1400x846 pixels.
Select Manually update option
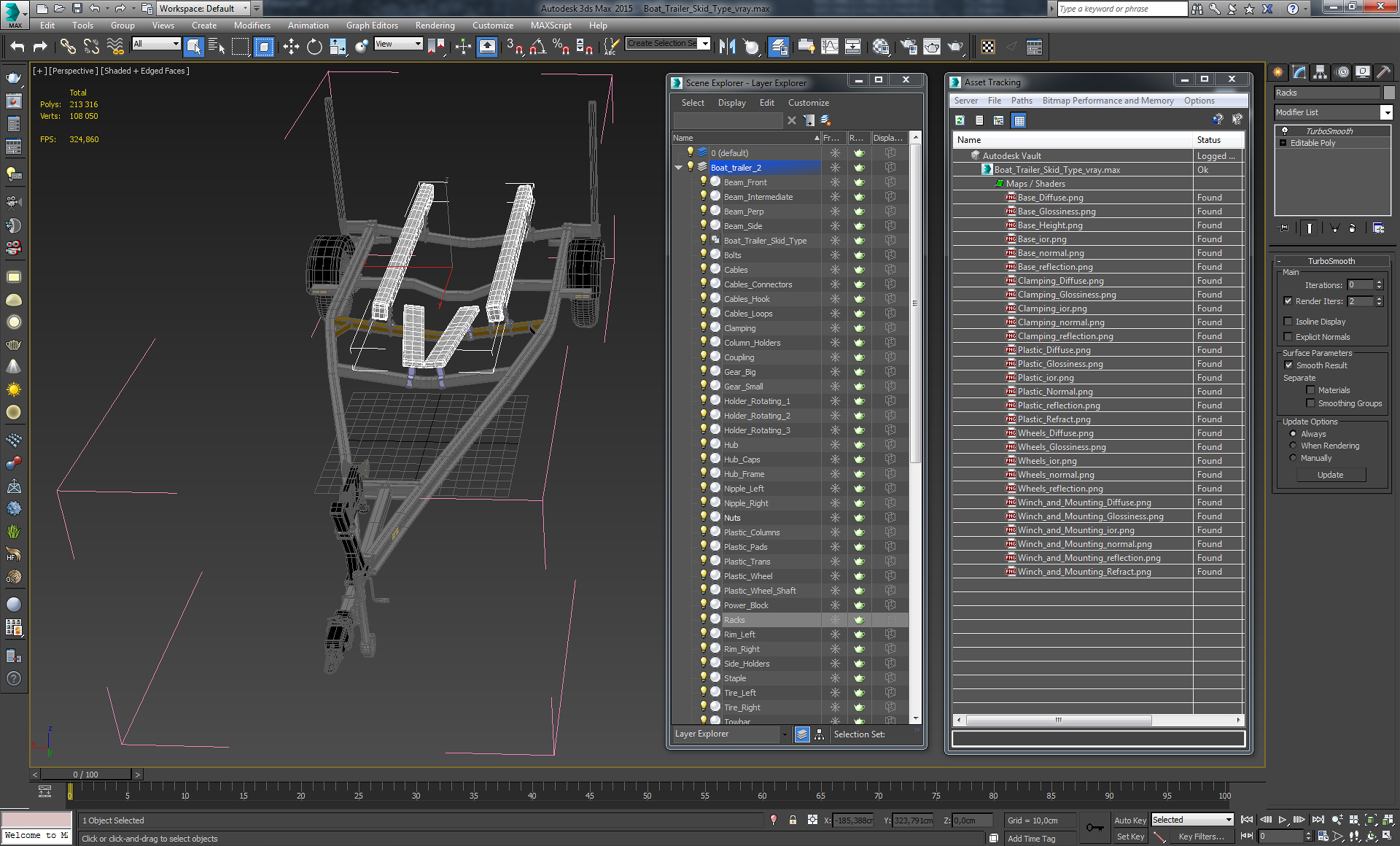pos(1293,457)
